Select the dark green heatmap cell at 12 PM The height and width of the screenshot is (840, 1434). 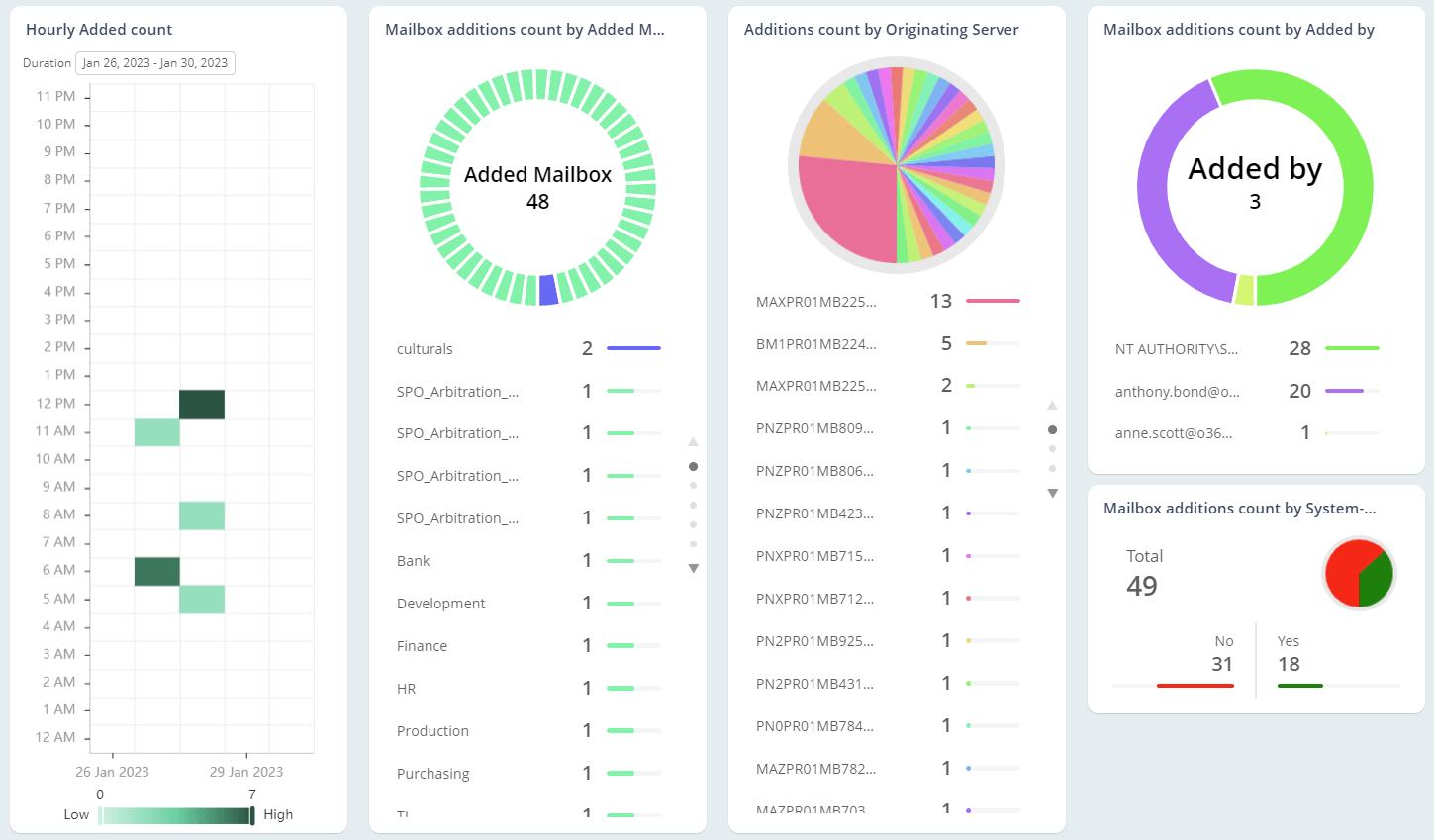pyautogui.click(x=202, y=403)
